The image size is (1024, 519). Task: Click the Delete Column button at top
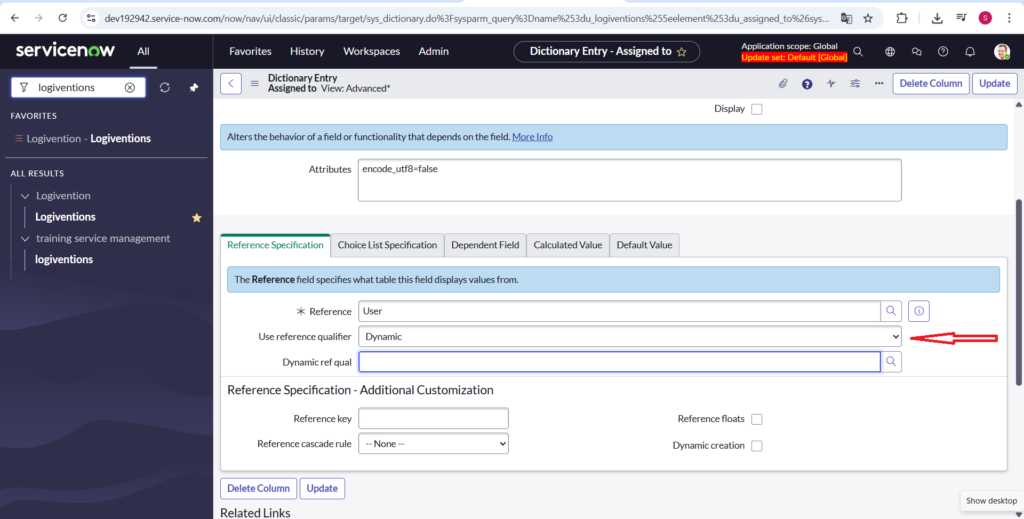[x=930, y=84]
